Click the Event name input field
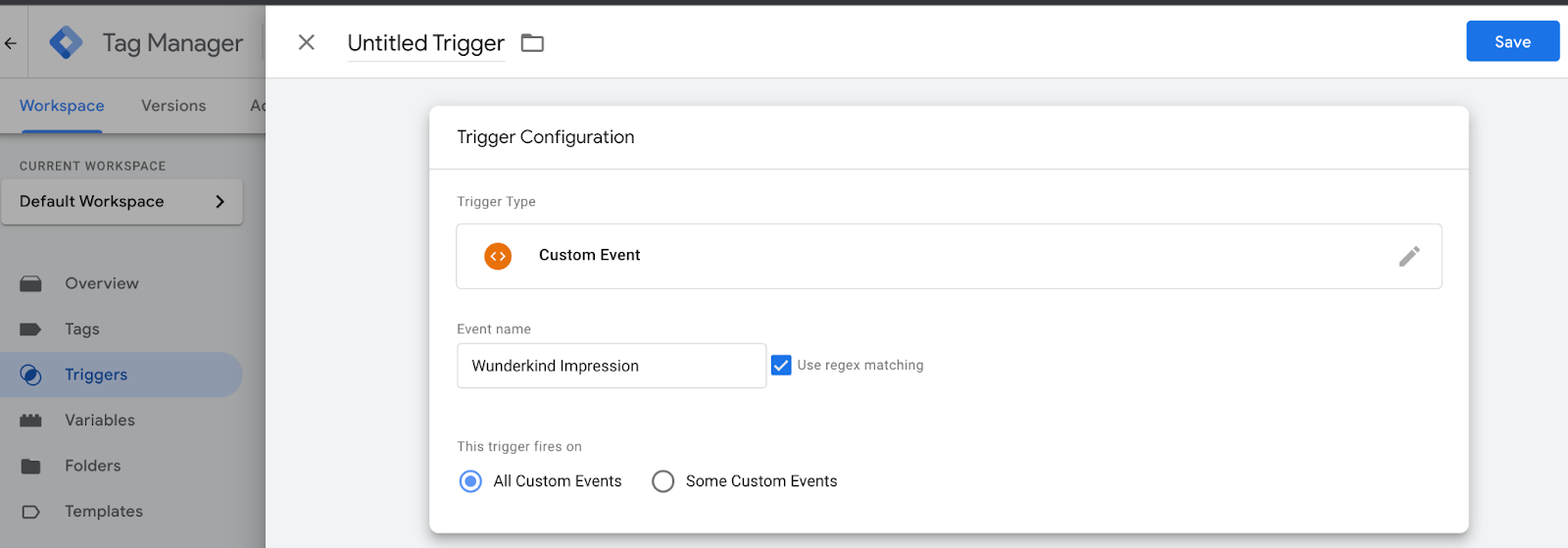 pyautogui.click(x=612, y=366)
